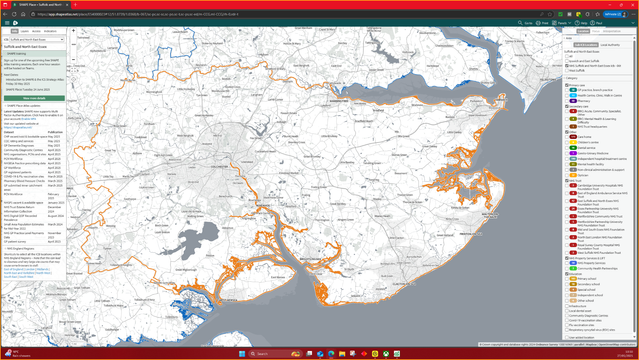The width and height of the screenshot is (639, 360).
Task: Open the Panels dropdown in header
Action: pos(562,23)
